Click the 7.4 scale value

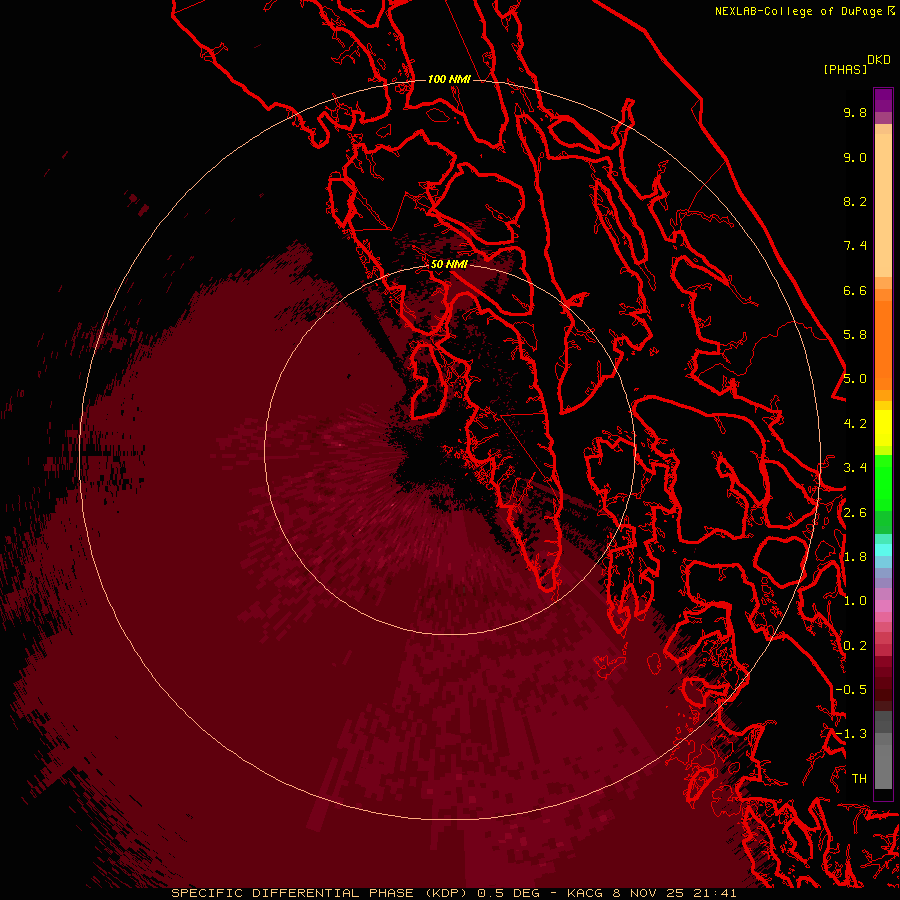(x=855, y=246)
